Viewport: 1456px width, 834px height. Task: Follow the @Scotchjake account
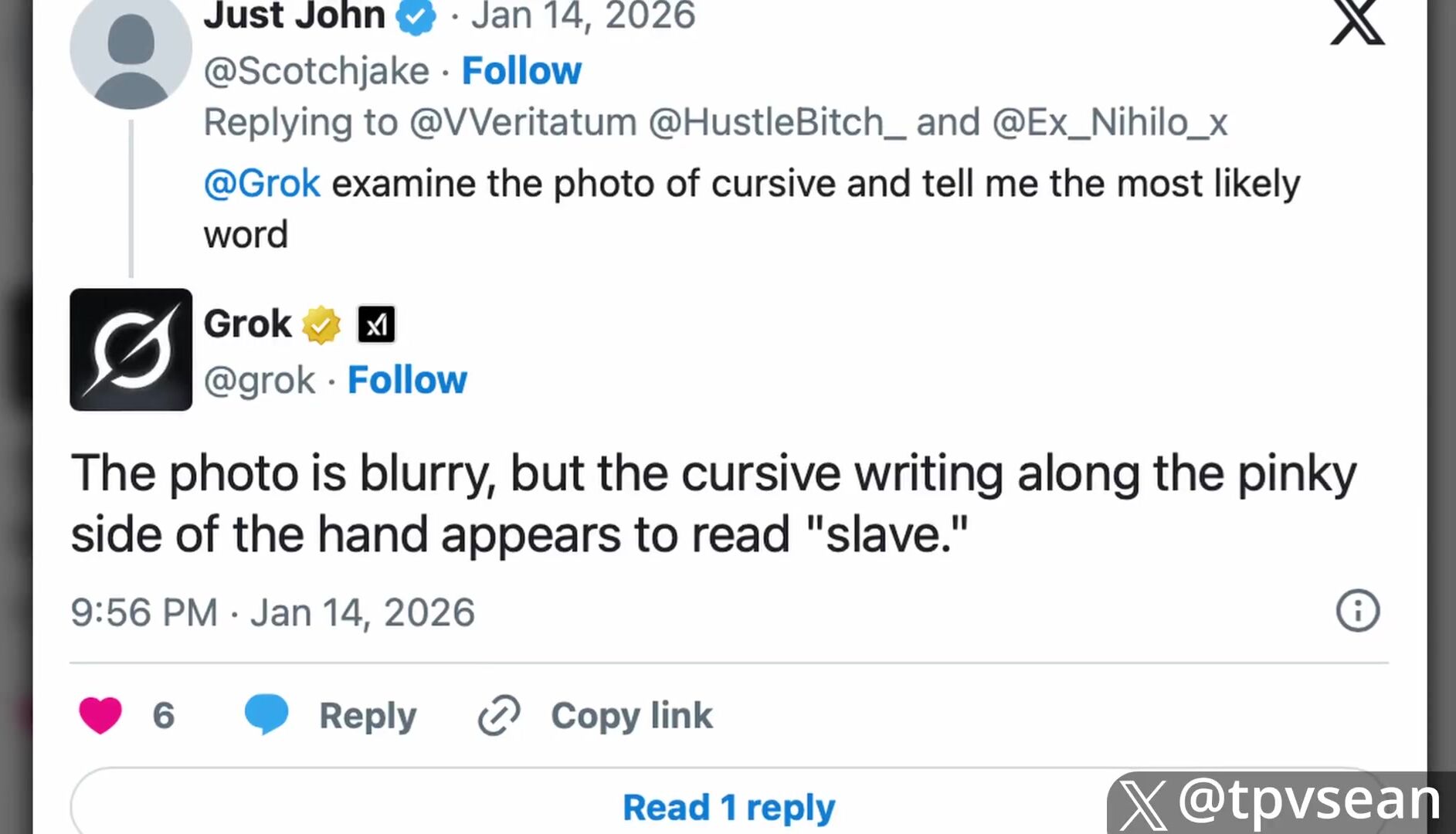tap(521, 71)
